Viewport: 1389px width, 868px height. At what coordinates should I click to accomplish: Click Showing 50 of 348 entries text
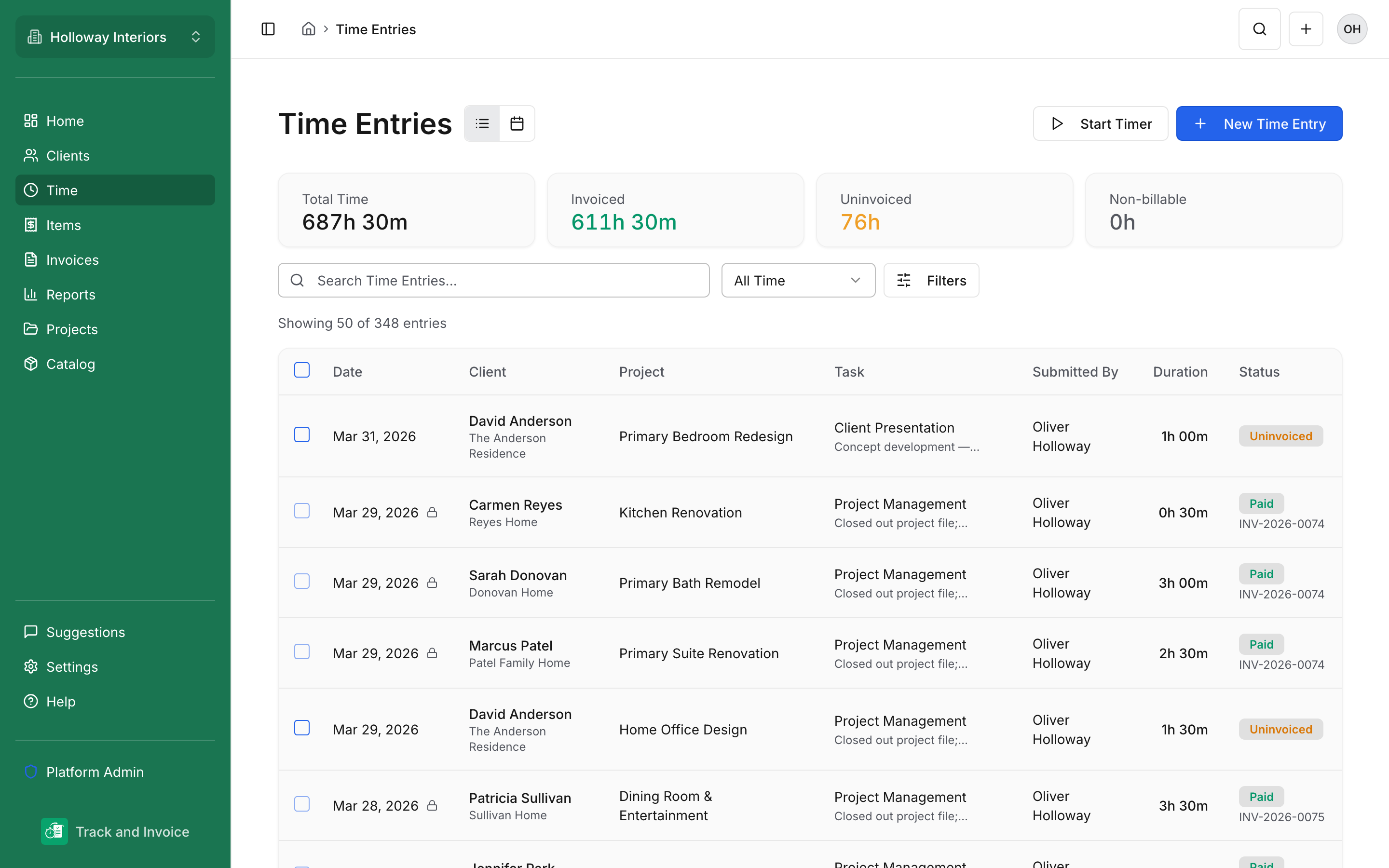(362, 323)
